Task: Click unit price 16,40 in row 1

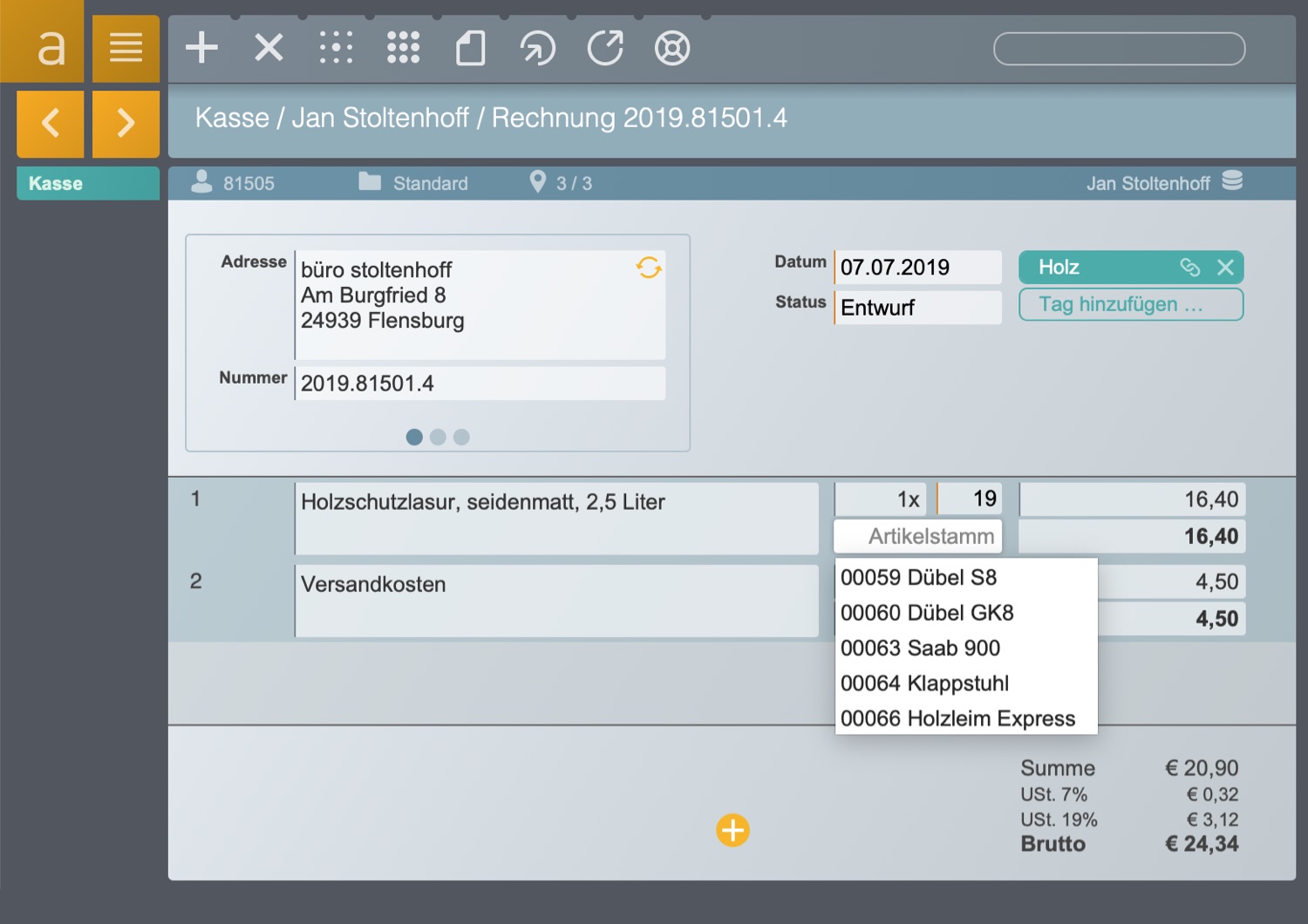Action: (x=1132, y=499)
